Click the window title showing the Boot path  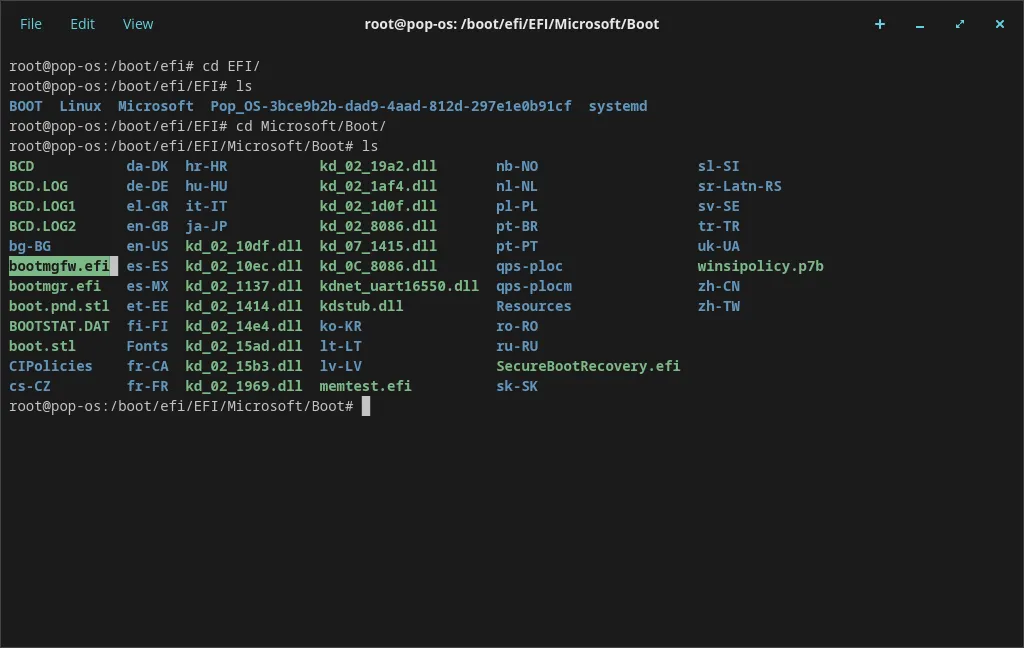(511, 24)
